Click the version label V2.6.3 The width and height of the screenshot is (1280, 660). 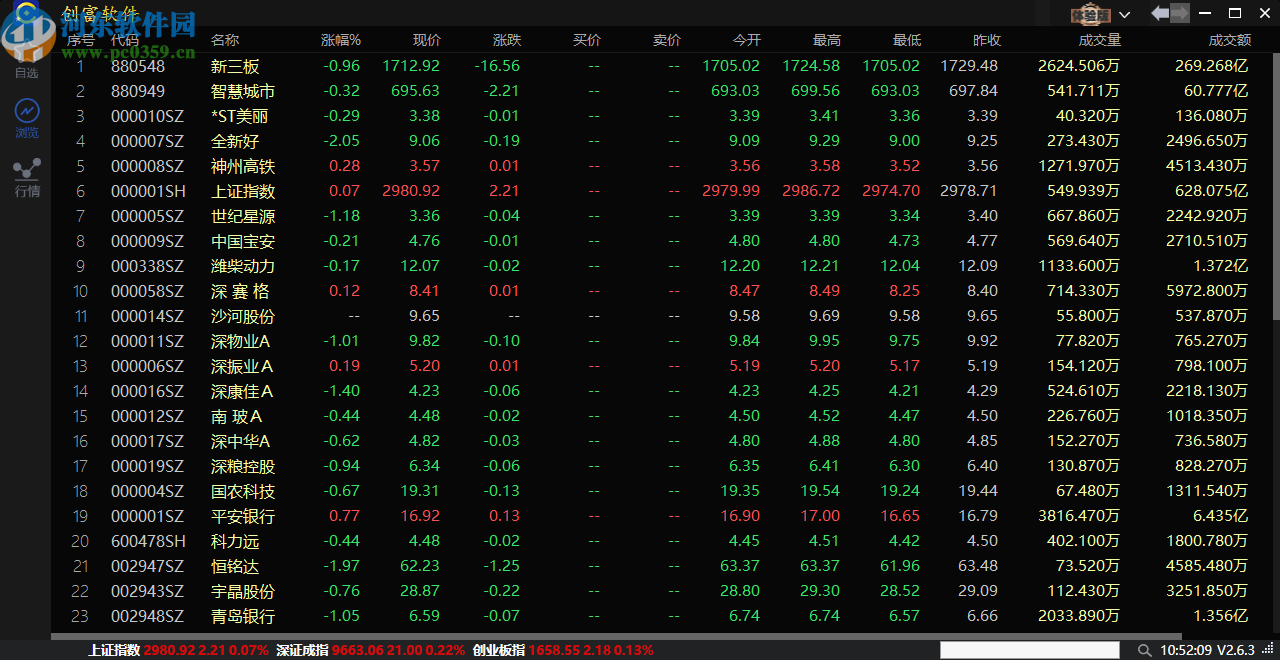tap(1236, 650)
